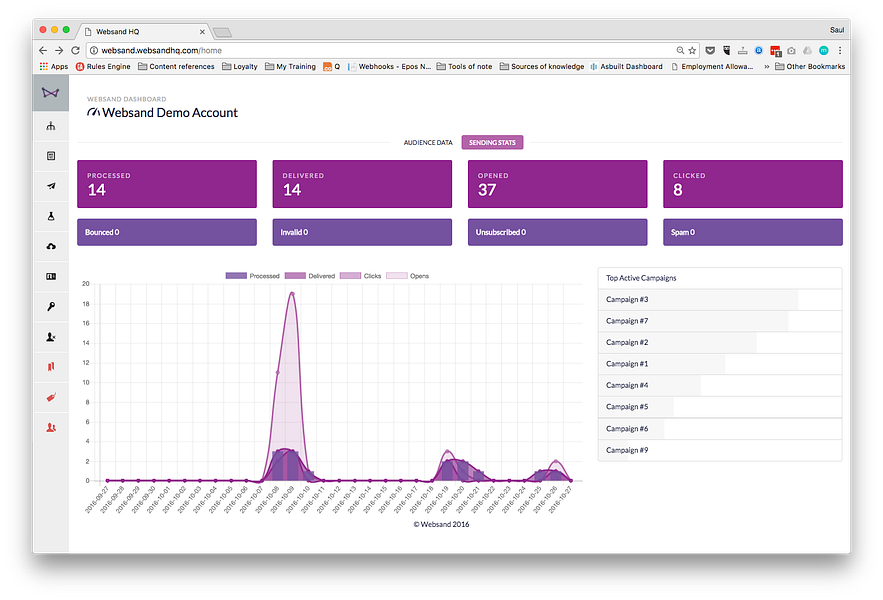Select Campaign #3 in top campaigns

[720, 300]
